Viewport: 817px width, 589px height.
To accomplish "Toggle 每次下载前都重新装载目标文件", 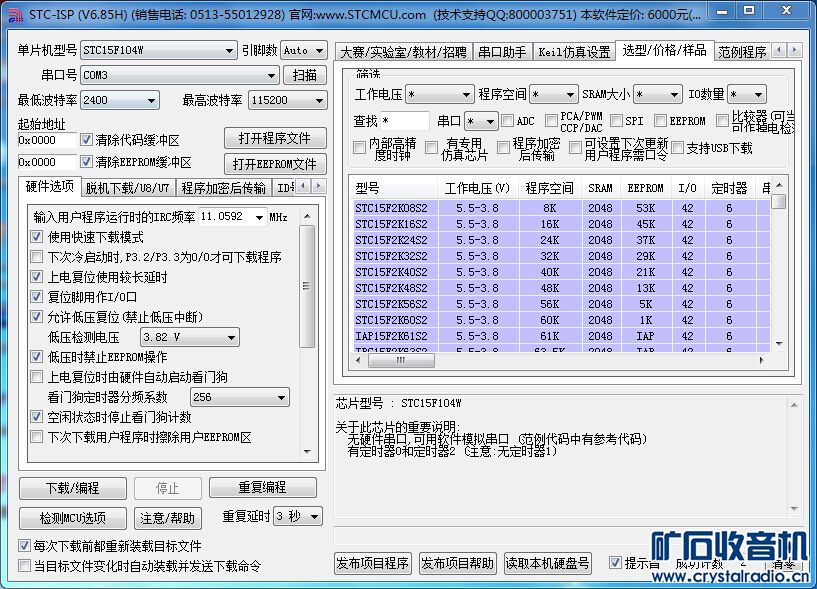I will pos(24,546).
